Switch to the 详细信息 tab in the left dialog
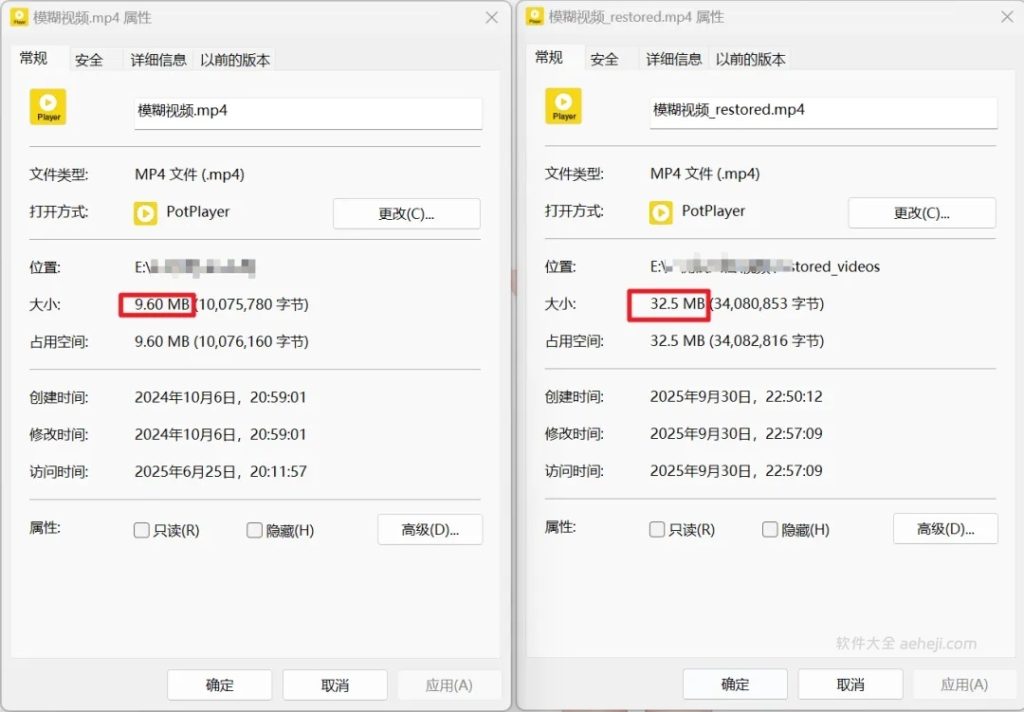The image size is (1024, 712). pyautogui.click(x=158, y=59)
